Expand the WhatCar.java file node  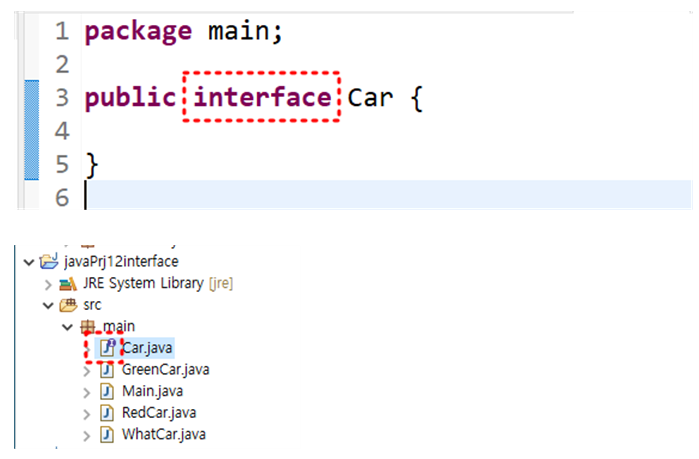tap(87, 435)
